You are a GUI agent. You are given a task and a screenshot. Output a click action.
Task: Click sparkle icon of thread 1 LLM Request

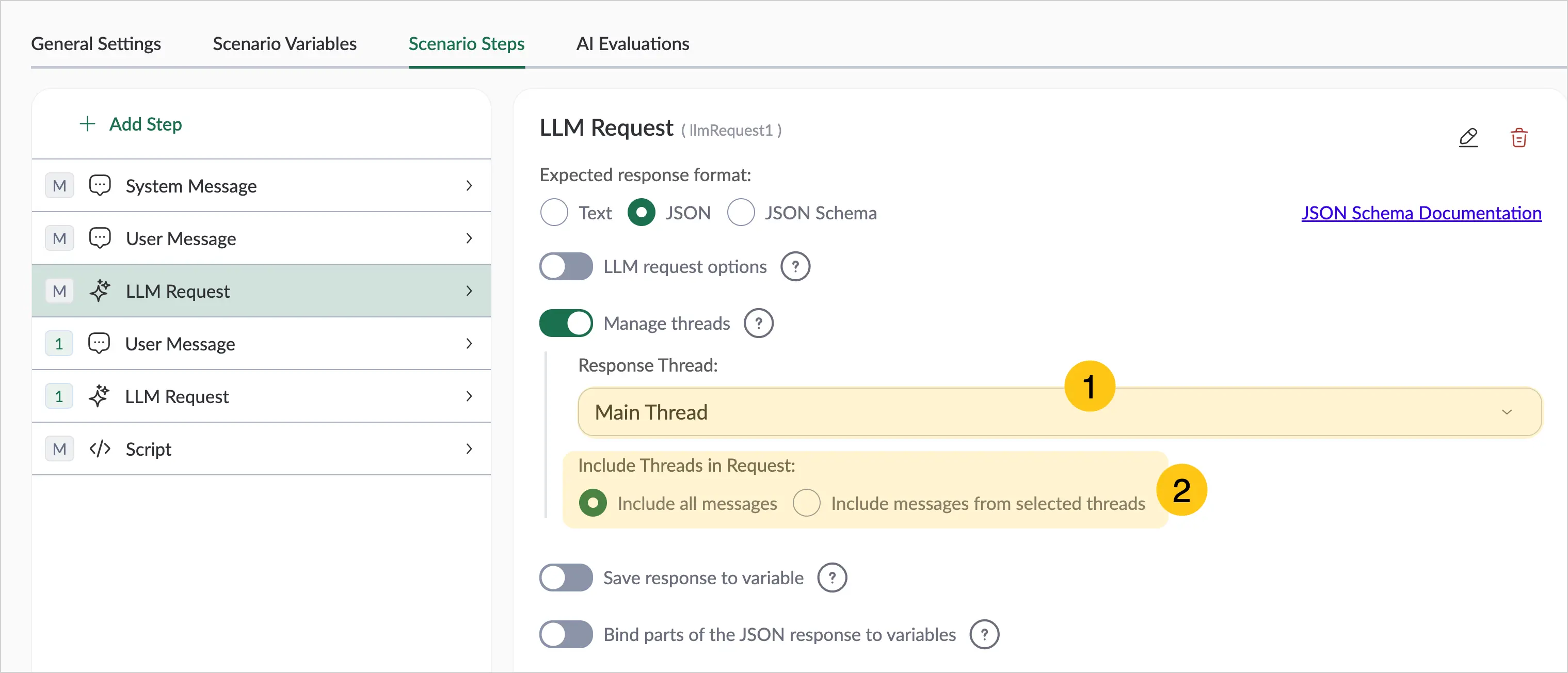(99, 396)
